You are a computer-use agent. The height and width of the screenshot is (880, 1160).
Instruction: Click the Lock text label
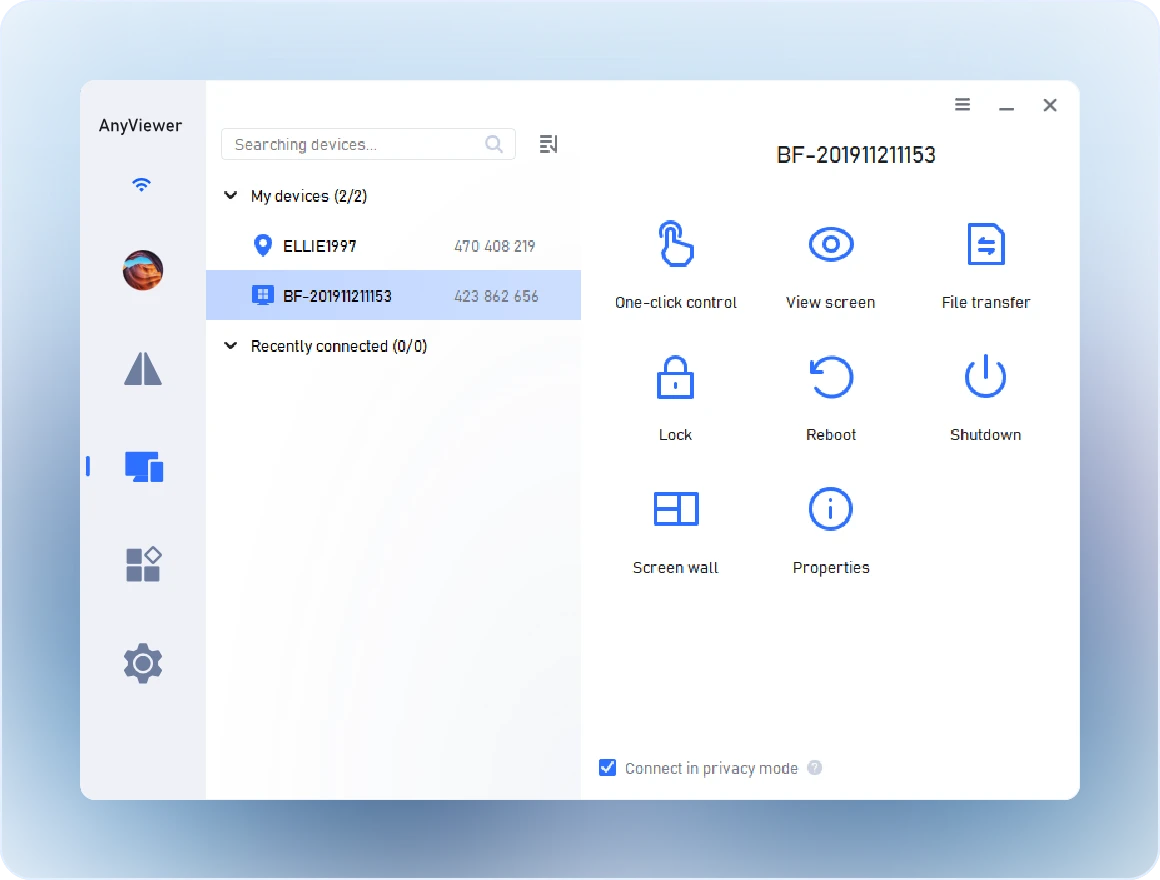pyautogui.click(x=675, y=435)
